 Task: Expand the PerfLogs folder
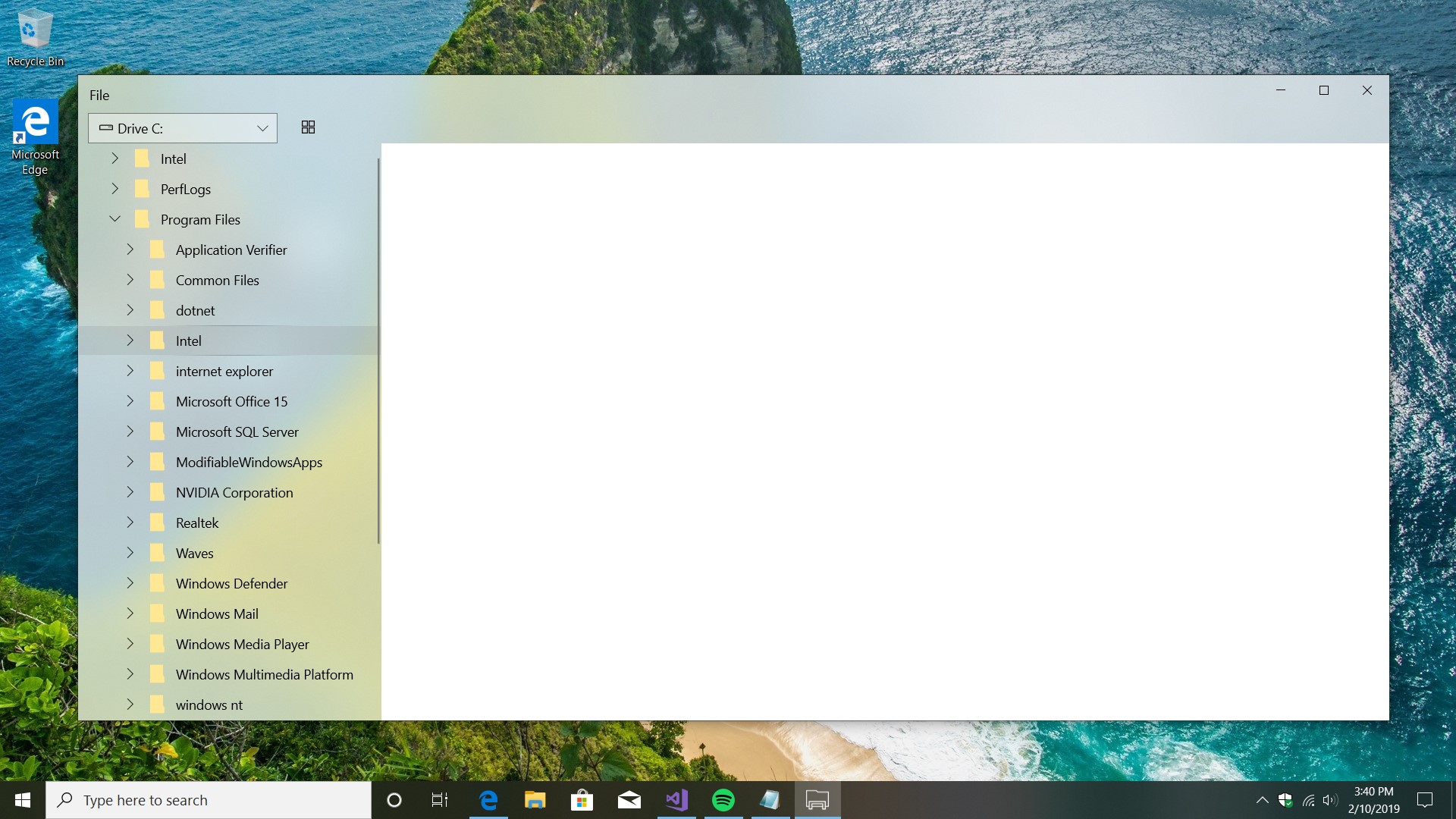click(x=115, y=188)
